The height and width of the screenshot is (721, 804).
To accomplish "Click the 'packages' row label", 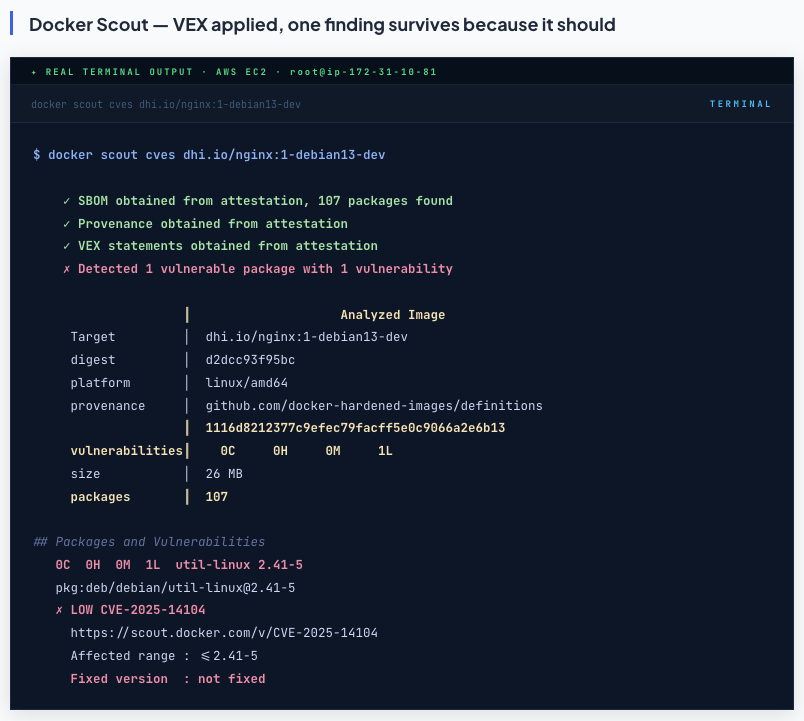I will (100, 497).
